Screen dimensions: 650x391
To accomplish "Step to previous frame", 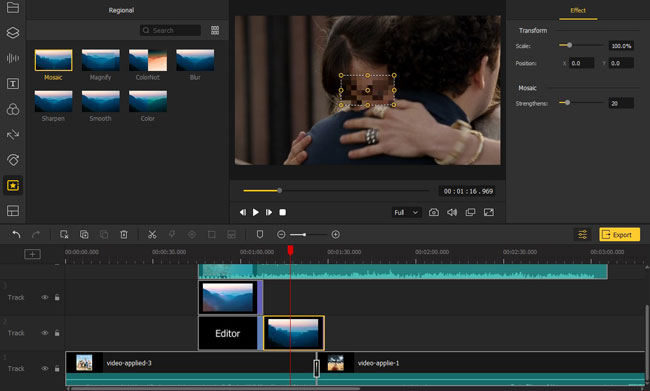I will click(x=243, y=212).
